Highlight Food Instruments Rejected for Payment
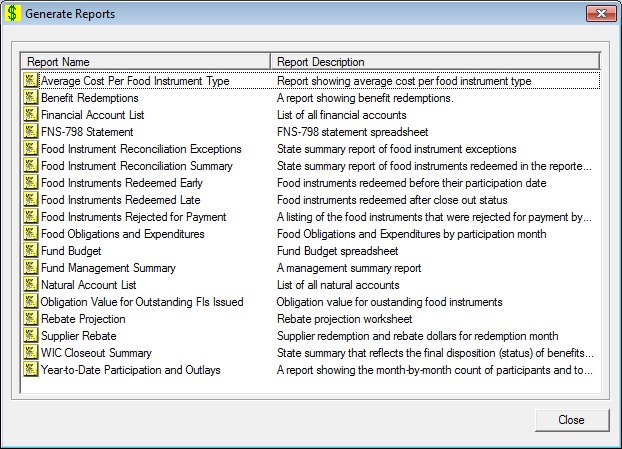Image resolution: width=622 pixels, height=449 pixels. click(x=133, y=217)
